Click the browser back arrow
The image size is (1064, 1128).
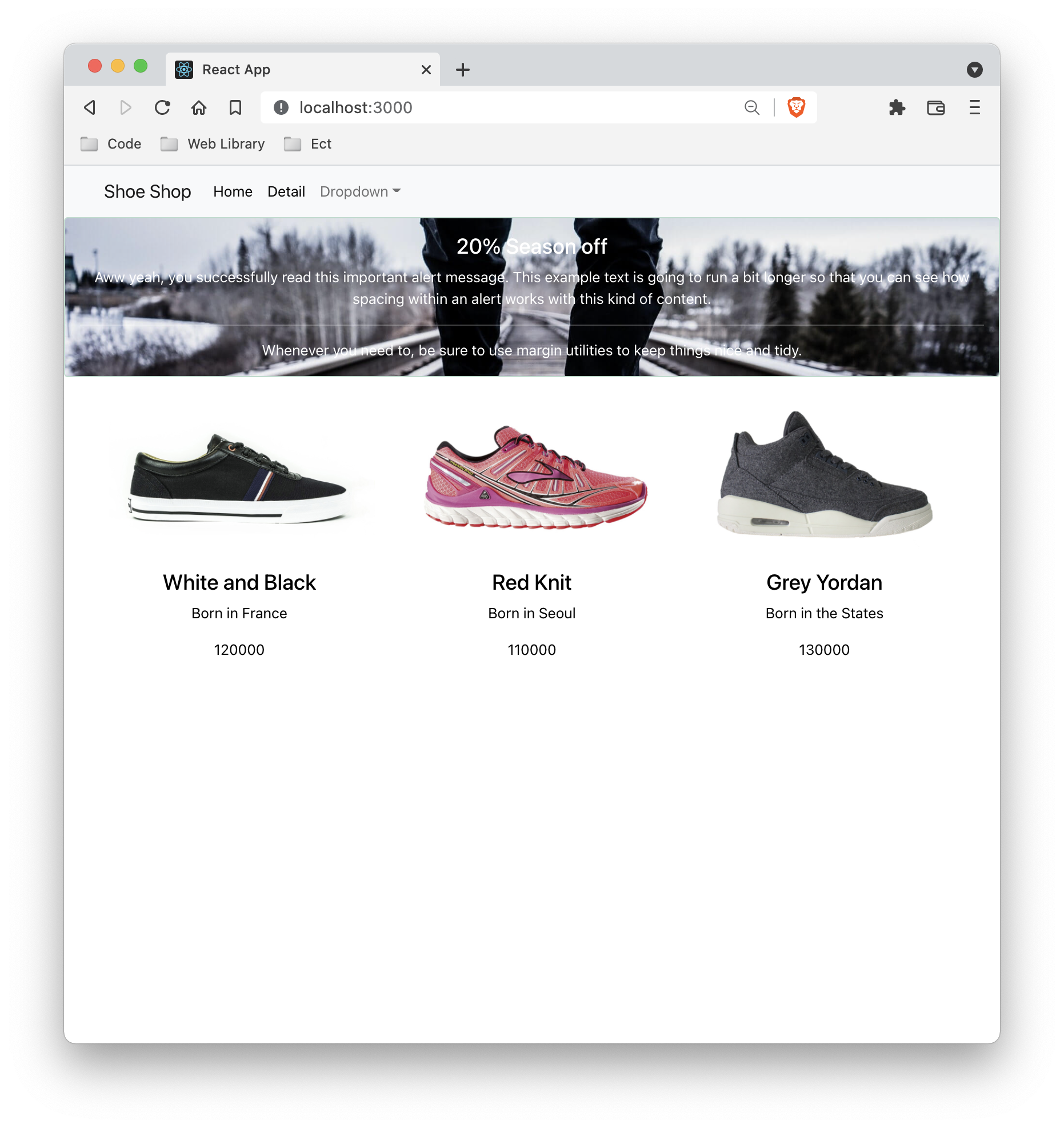tap(90, 107)
